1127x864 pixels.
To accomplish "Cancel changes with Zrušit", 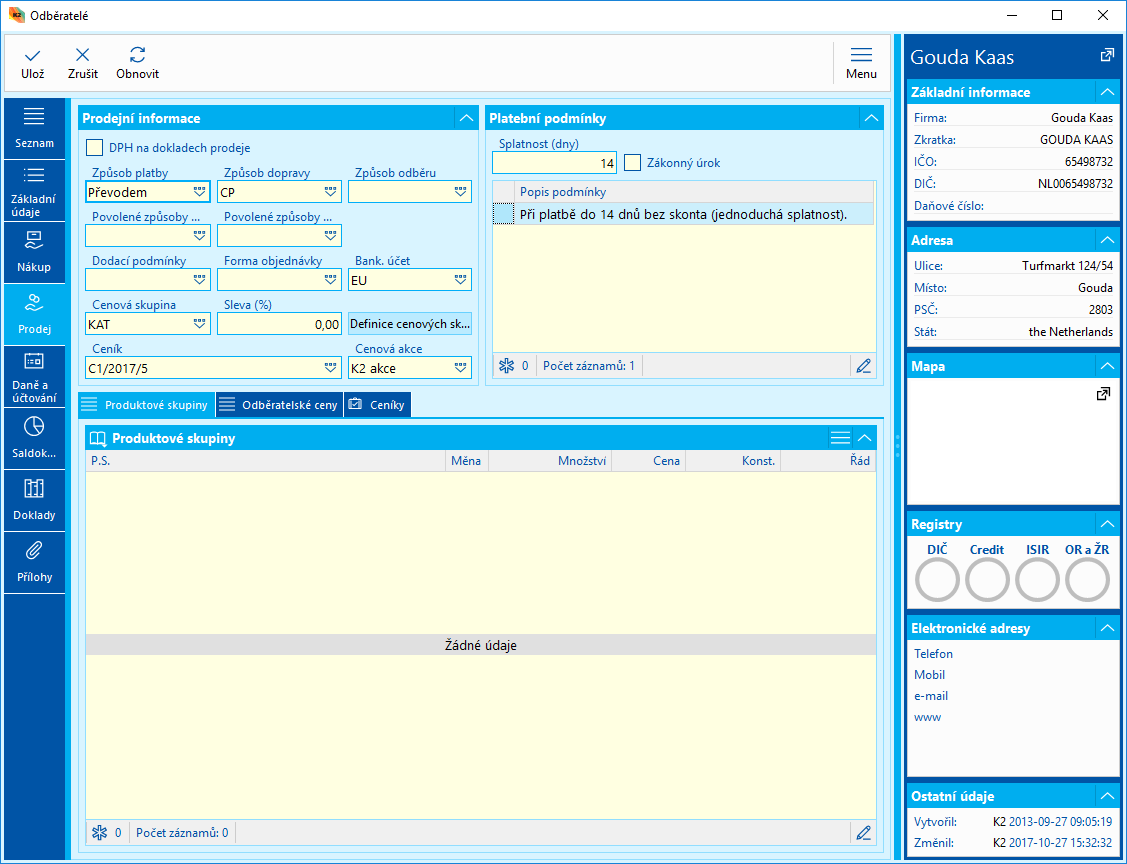I will [83, 63].
